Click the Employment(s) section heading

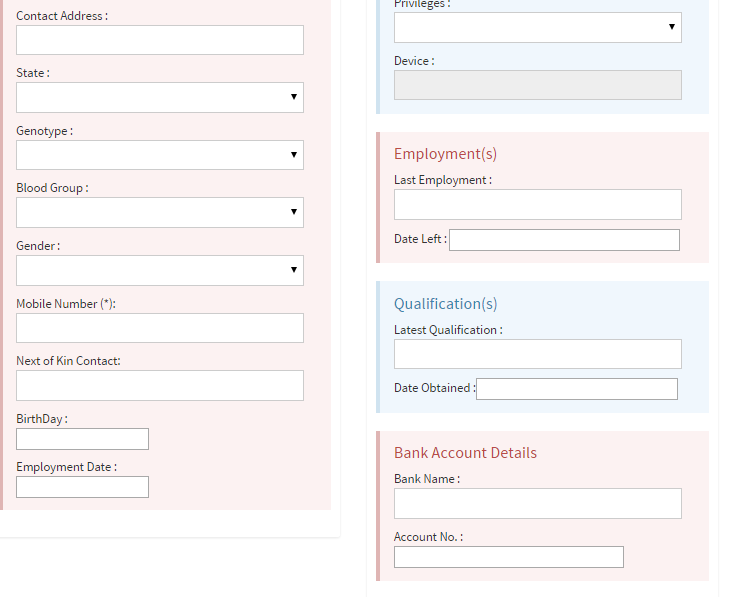click(445, 154)
